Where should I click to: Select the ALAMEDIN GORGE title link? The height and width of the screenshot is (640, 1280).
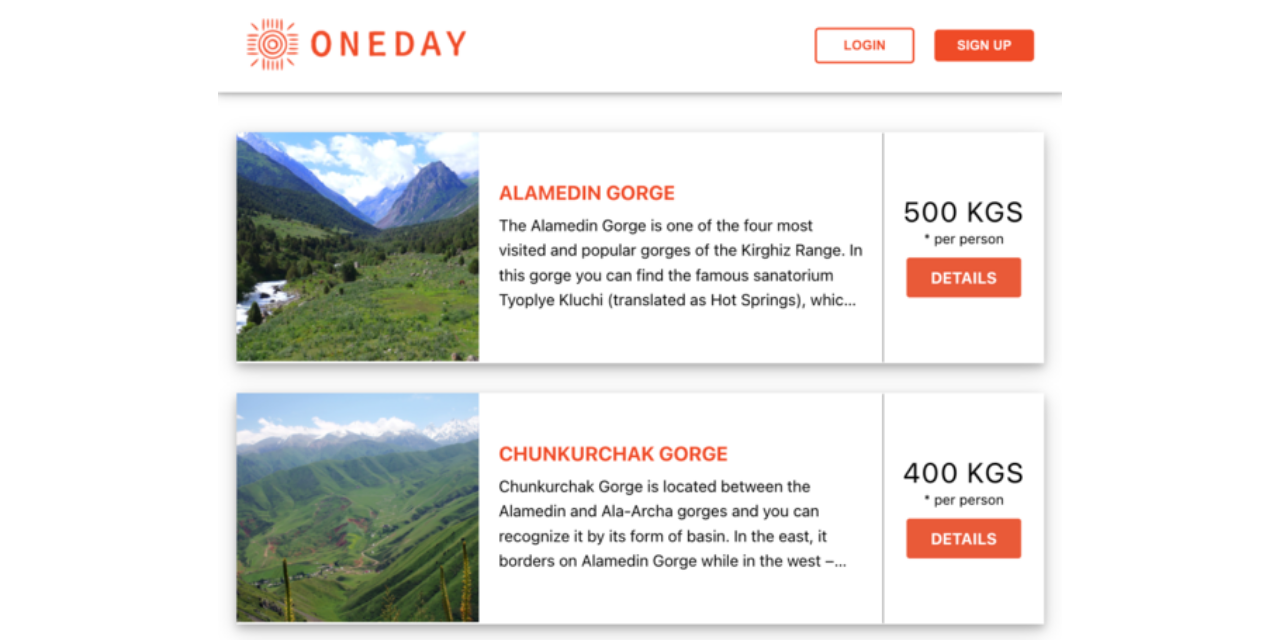pyautogui.click(x=586, y=192)
